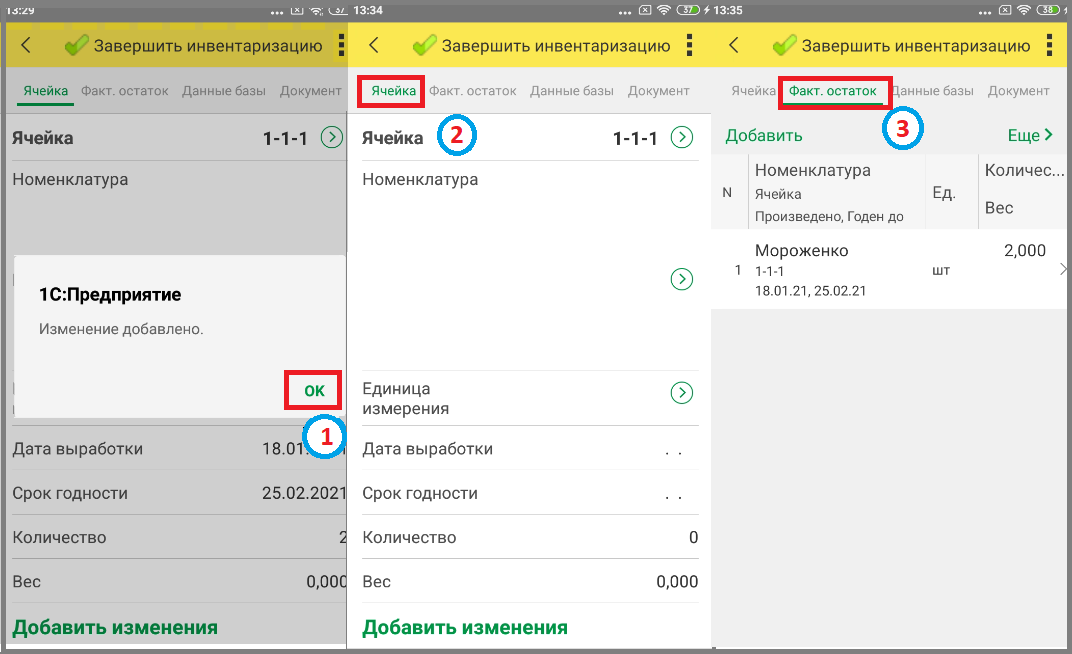Image resolution: width=1072 pixels, height=654 pixels.
Task: Go back using arrow in middle screen
Action: coord(373,45)
